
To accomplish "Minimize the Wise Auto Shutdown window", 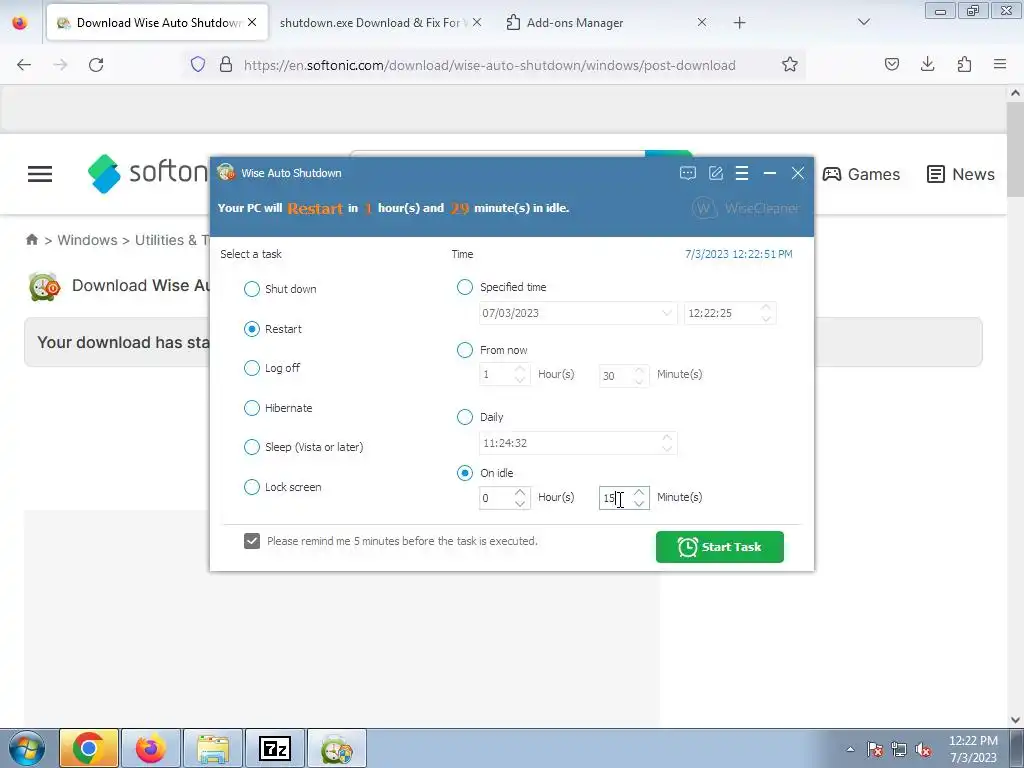I will point(770,173).
